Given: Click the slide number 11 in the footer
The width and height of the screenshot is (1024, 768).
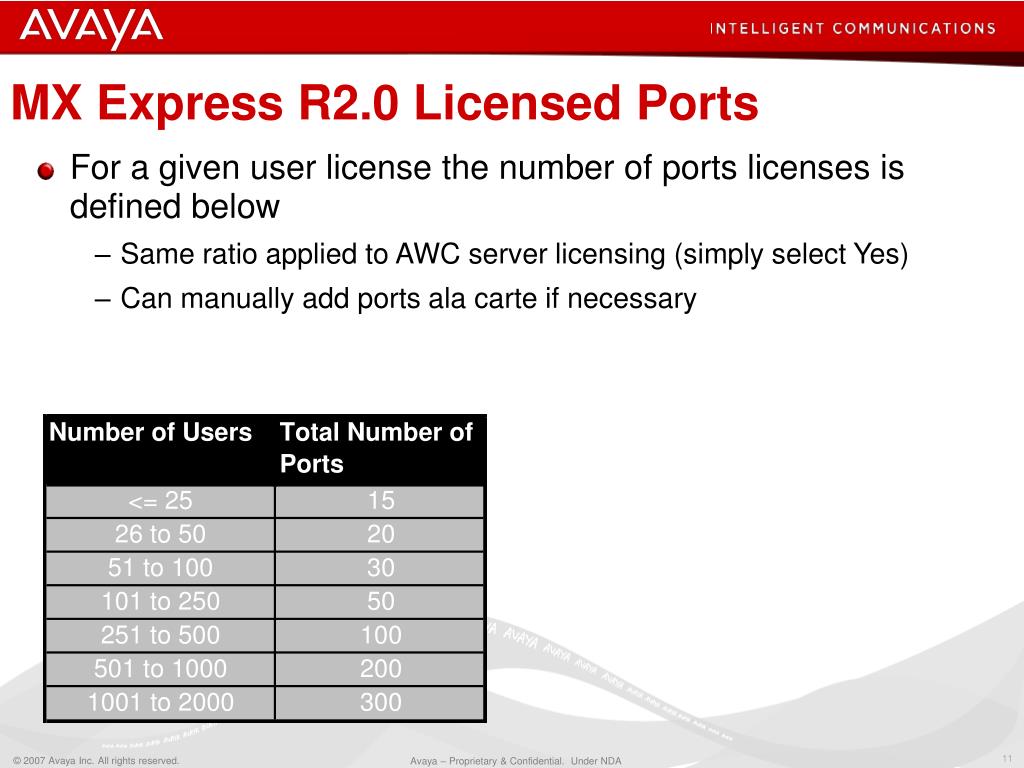Looking at the screenshot, I should tap(1006, 758).
